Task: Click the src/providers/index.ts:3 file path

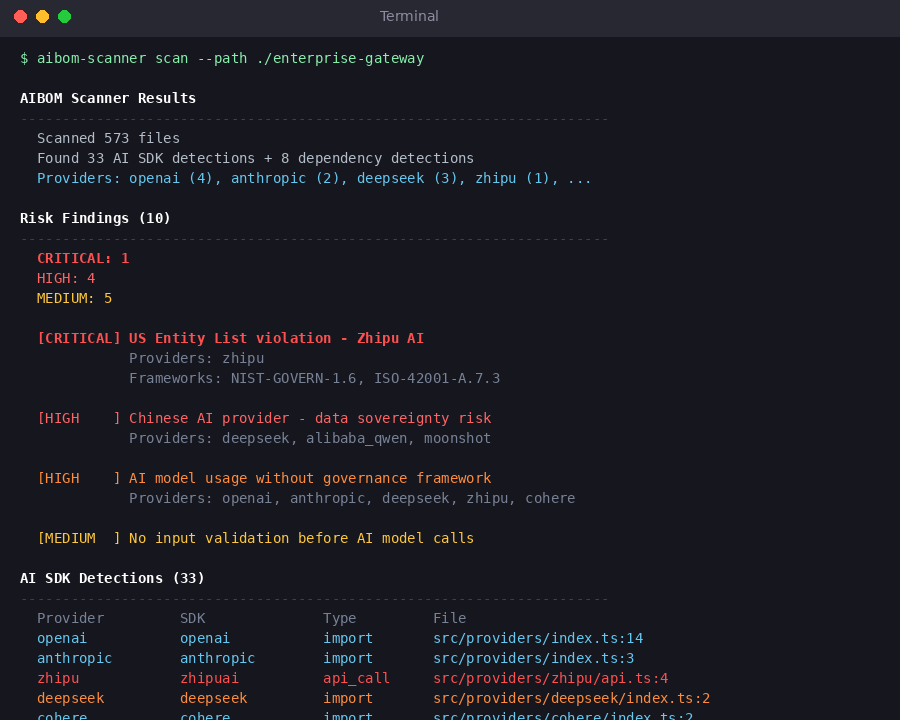Action: tap(534, 659)
